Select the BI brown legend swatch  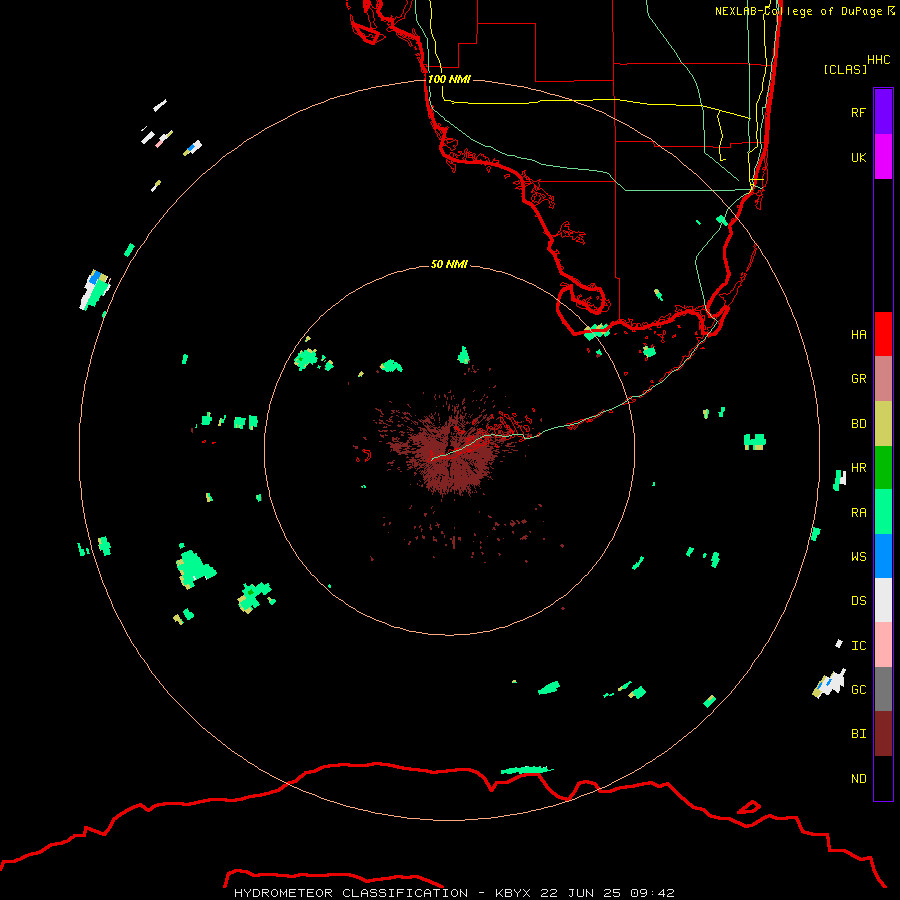[883, 734]
